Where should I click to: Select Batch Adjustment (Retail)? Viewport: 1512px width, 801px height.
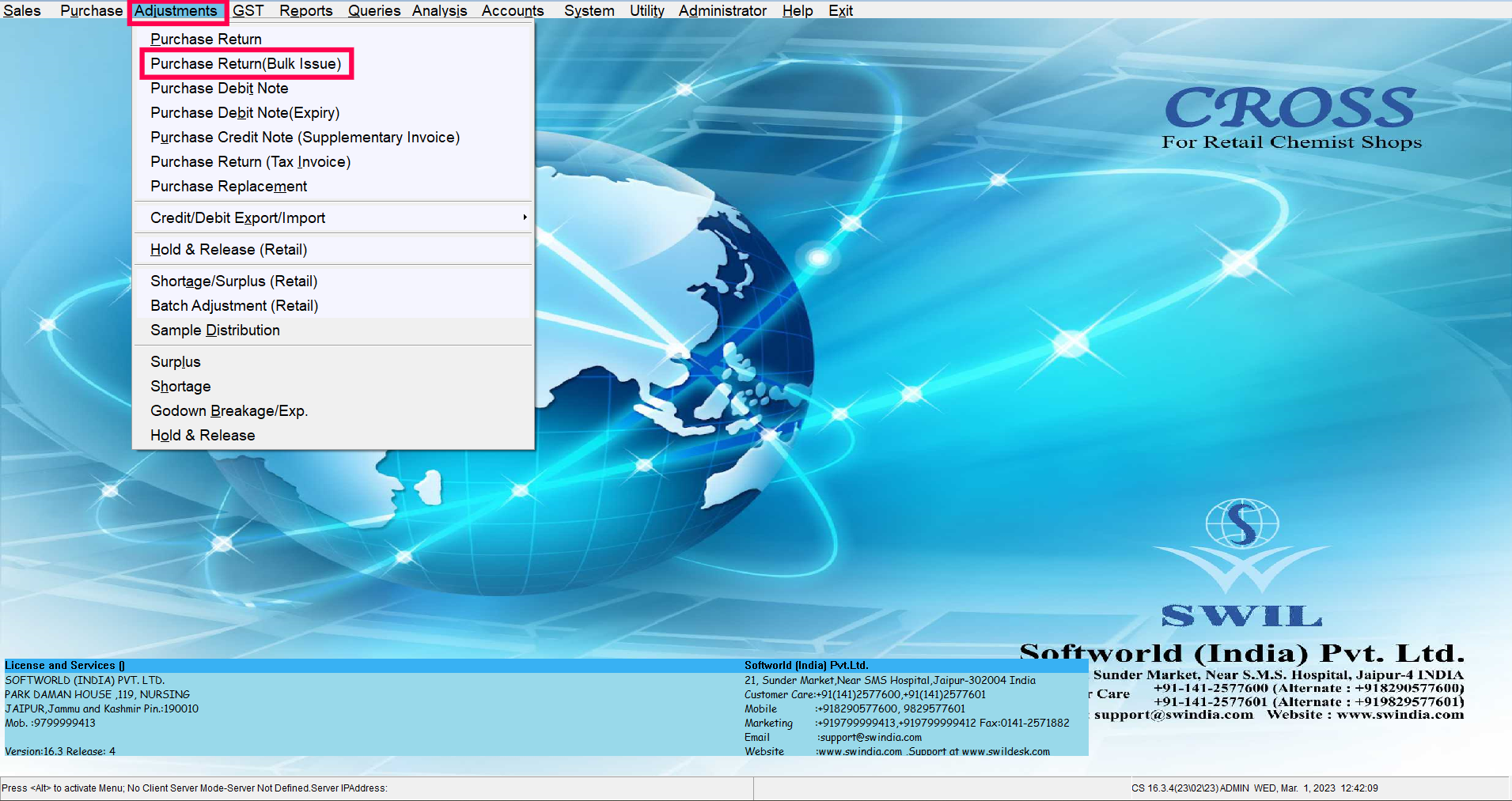pos(332,305)
